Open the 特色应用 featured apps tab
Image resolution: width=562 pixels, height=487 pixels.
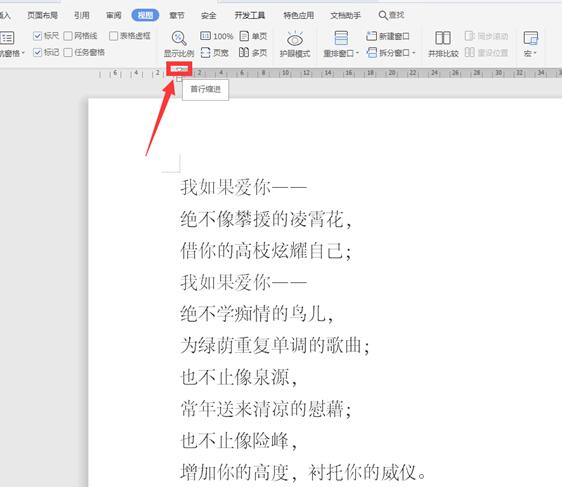[299, 15]
